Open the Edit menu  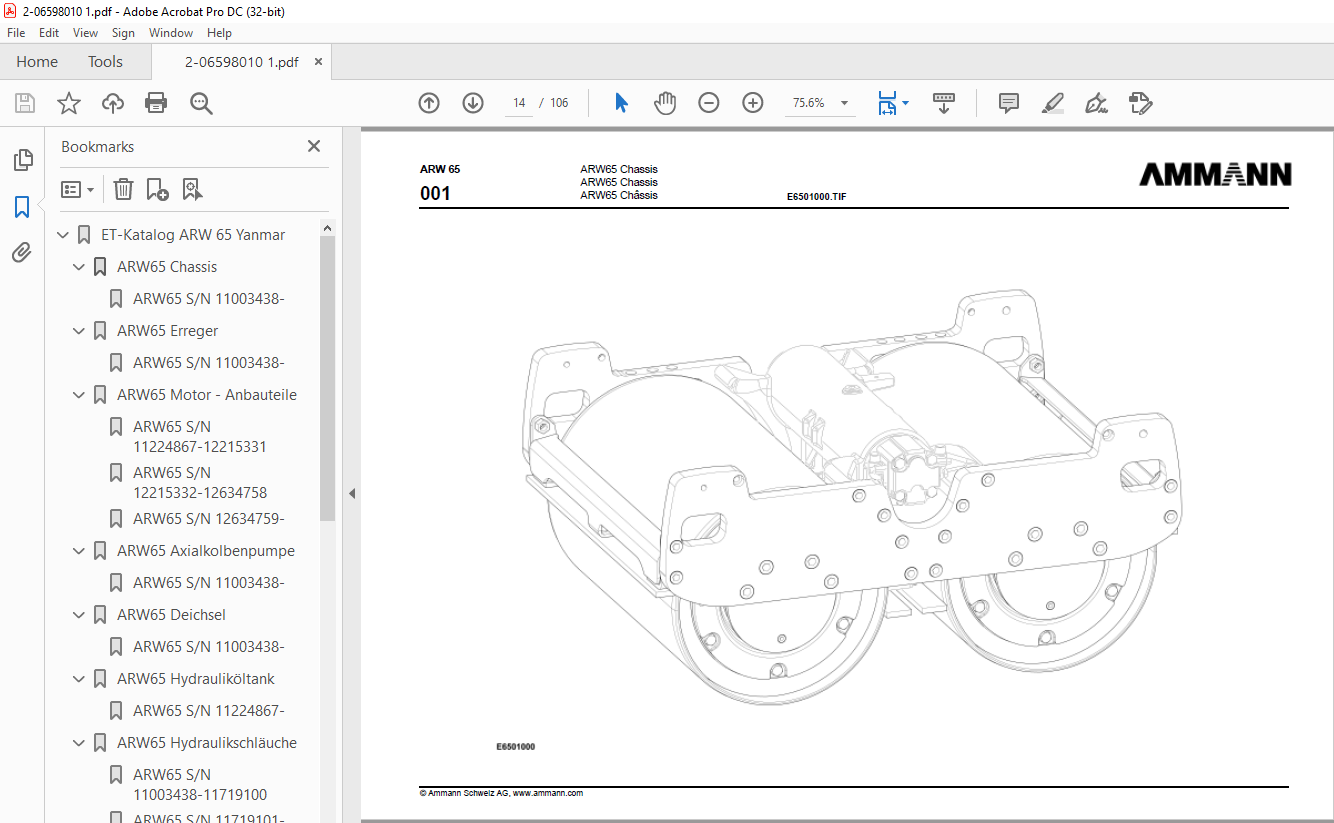(49, 33)
